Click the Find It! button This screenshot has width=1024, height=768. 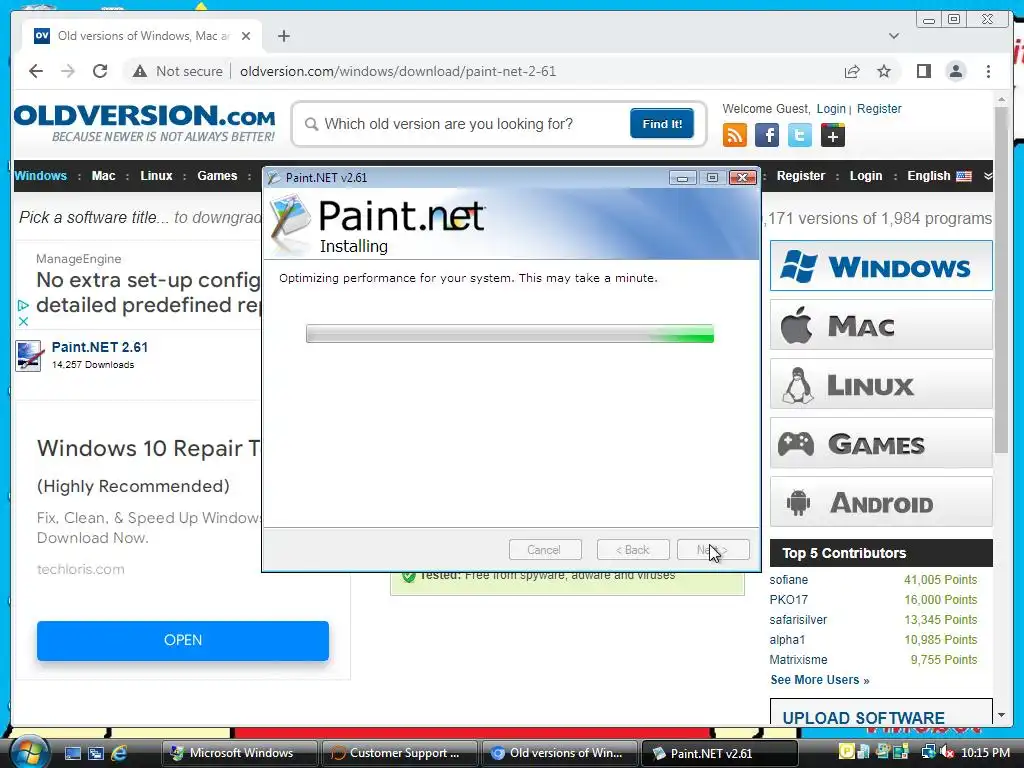click(662, 124)
